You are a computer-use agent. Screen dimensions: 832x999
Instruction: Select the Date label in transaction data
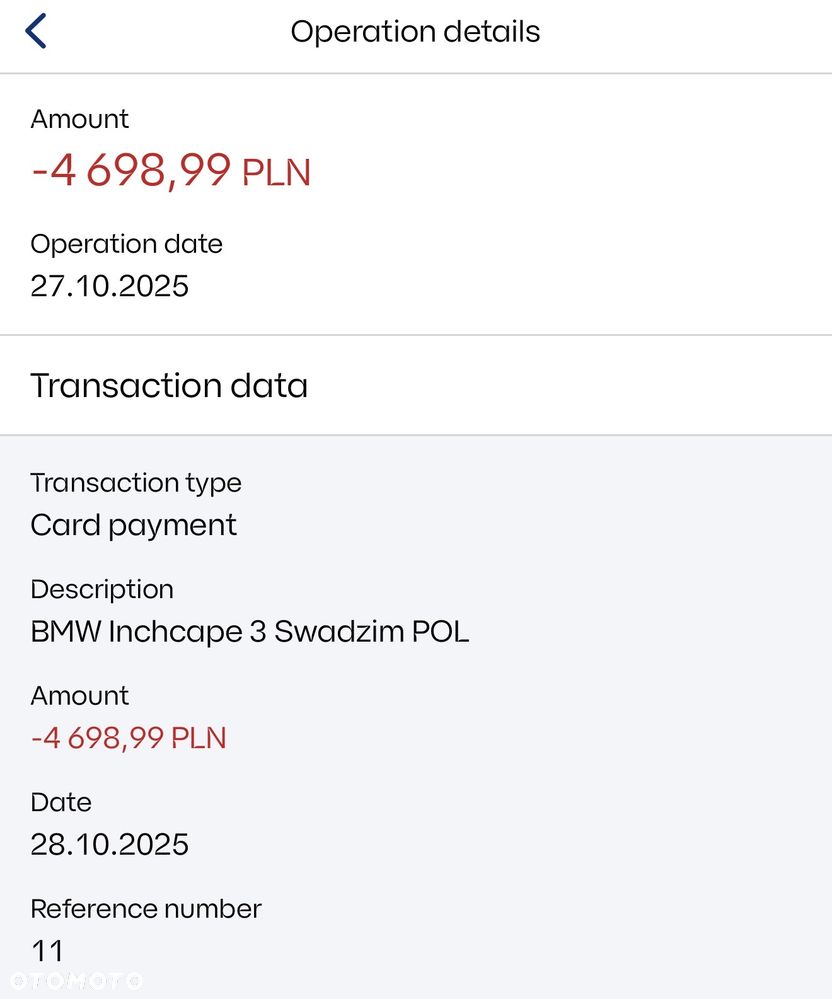61,802
